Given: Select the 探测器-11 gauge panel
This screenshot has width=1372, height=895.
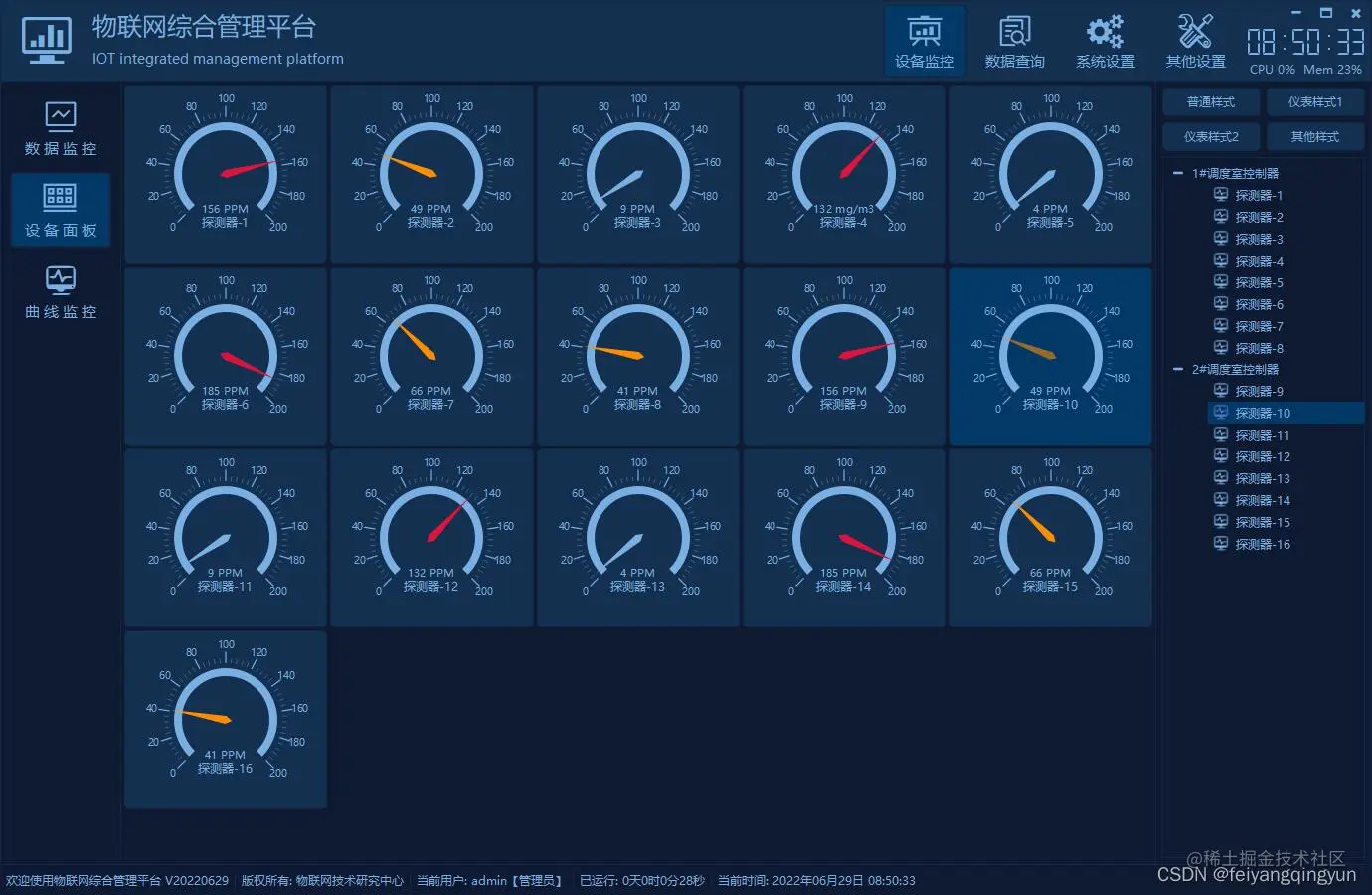Looking at the screenshot, I should pyautogui.click(x=226, y=538).
